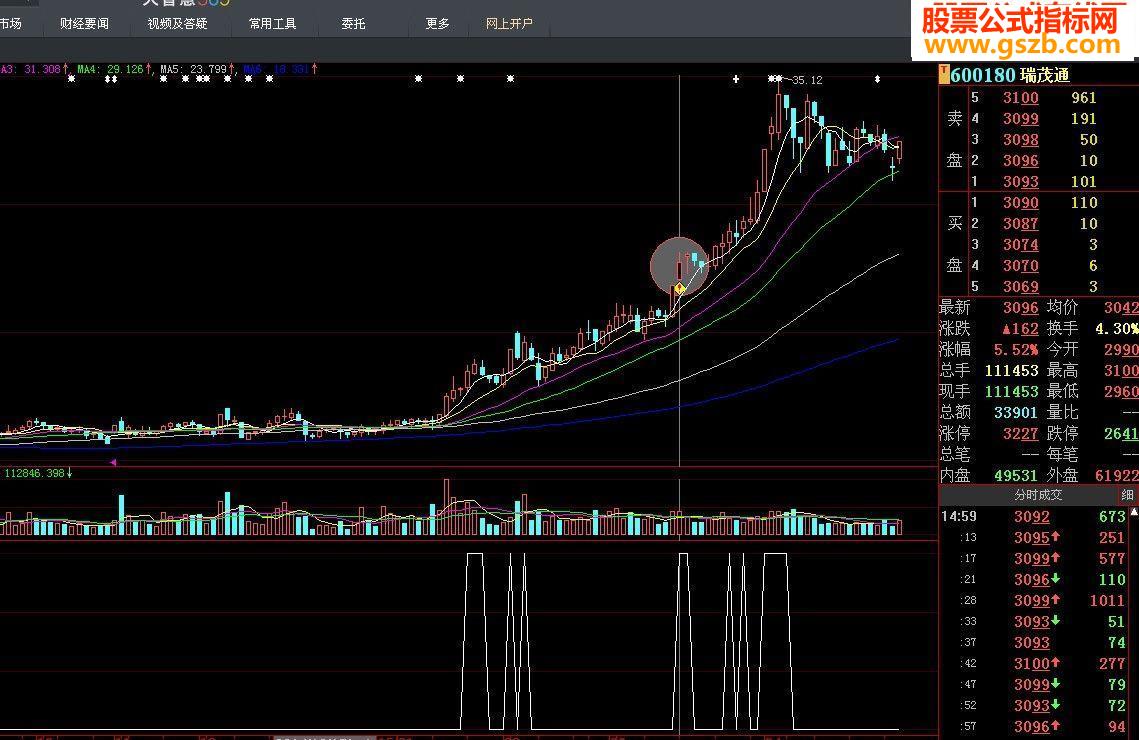Click the 涨停 limit-up value 3227

click(1021, 434)
